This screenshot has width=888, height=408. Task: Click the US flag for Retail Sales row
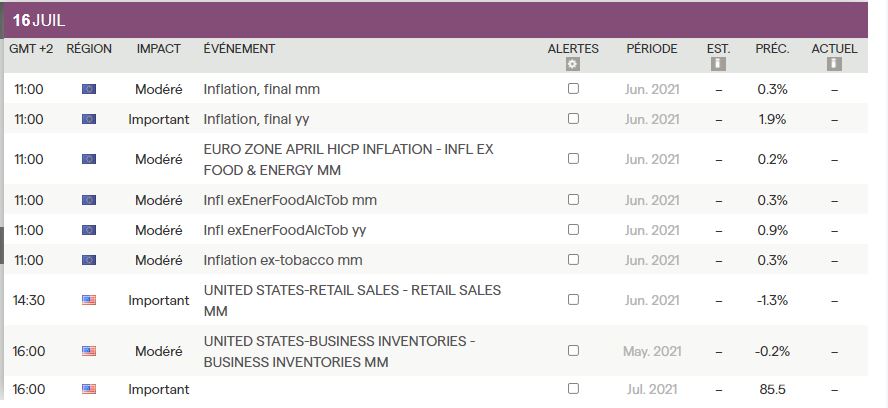(89, 300)
